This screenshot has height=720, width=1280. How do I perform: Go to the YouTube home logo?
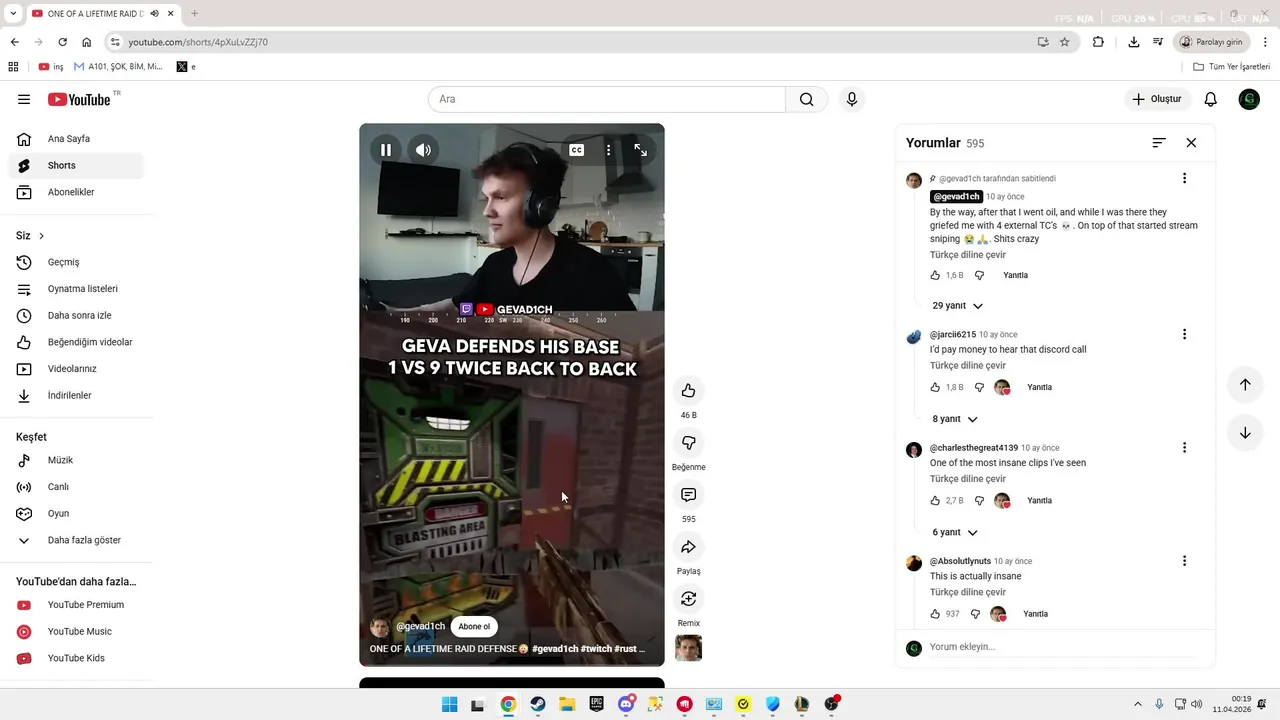coord(79,99)
